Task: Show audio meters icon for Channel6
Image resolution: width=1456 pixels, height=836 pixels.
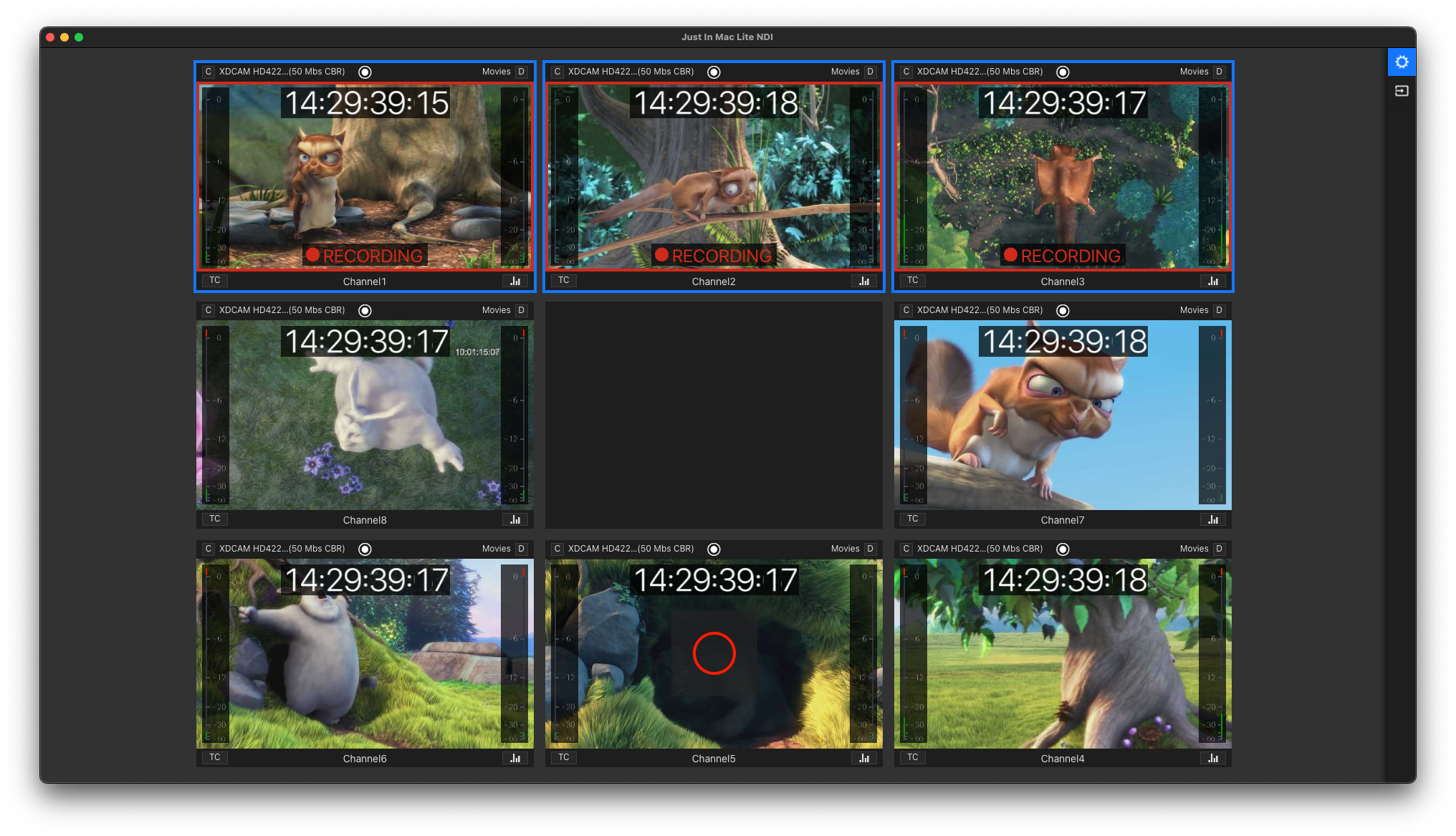Action: (515, 758)
